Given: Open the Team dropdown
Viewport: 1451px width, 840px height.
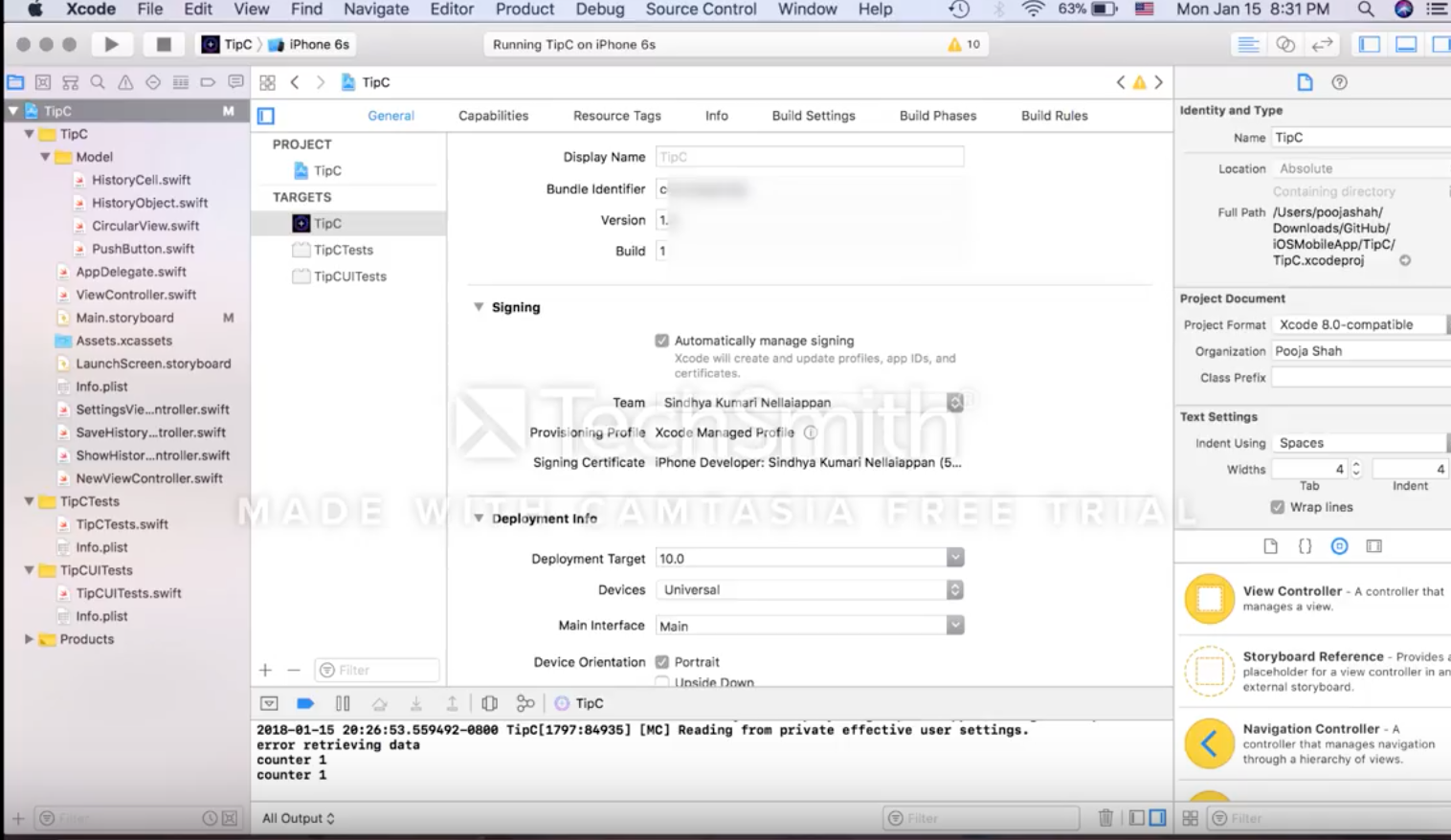Looking at the screenshot, I should click(x=809, y=403).
